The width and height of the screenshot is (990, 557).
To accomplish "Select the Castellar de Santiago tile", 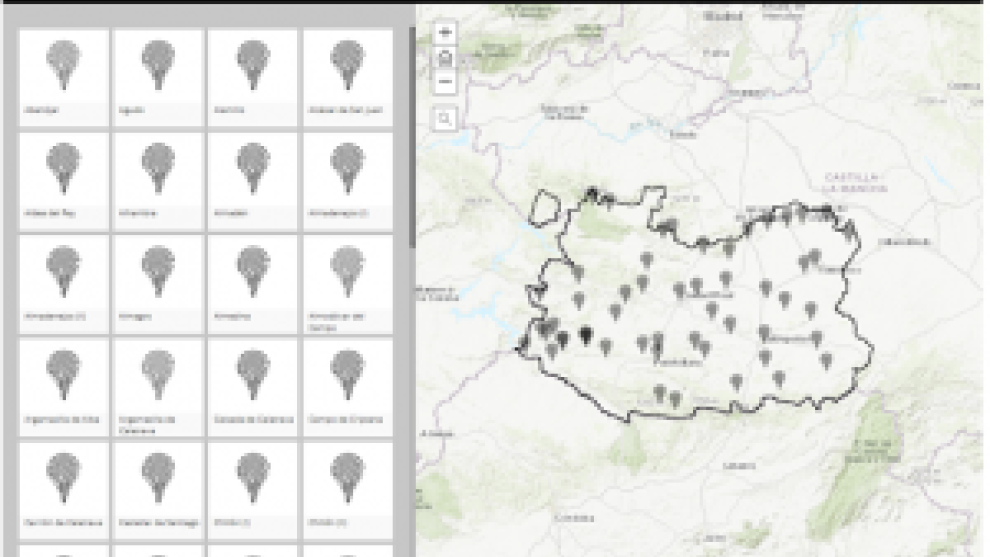I will (158, 490).
